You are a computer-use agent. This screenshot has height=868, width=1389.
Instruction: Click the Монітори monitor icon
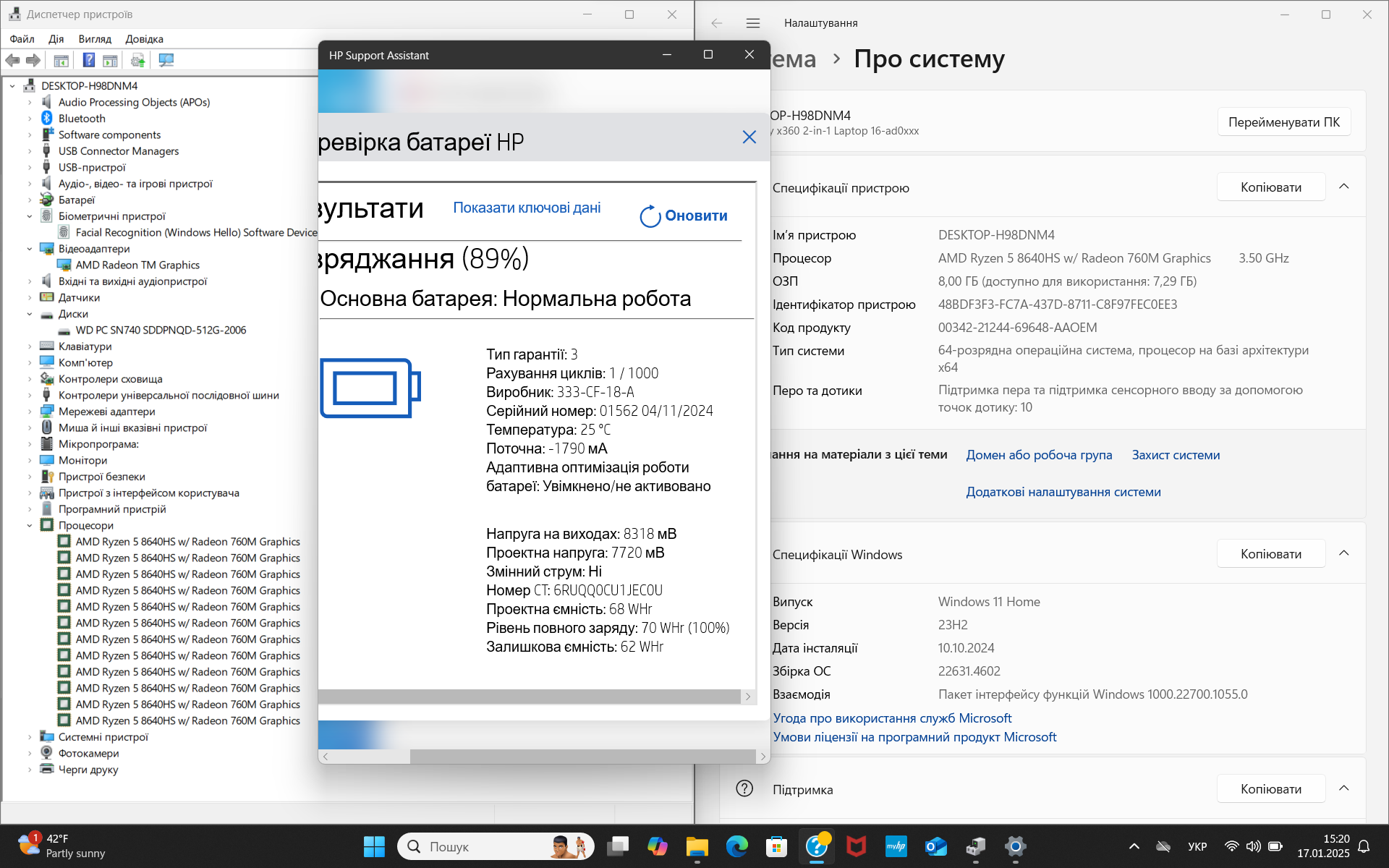pyautogui.click(x=47, y=460)
